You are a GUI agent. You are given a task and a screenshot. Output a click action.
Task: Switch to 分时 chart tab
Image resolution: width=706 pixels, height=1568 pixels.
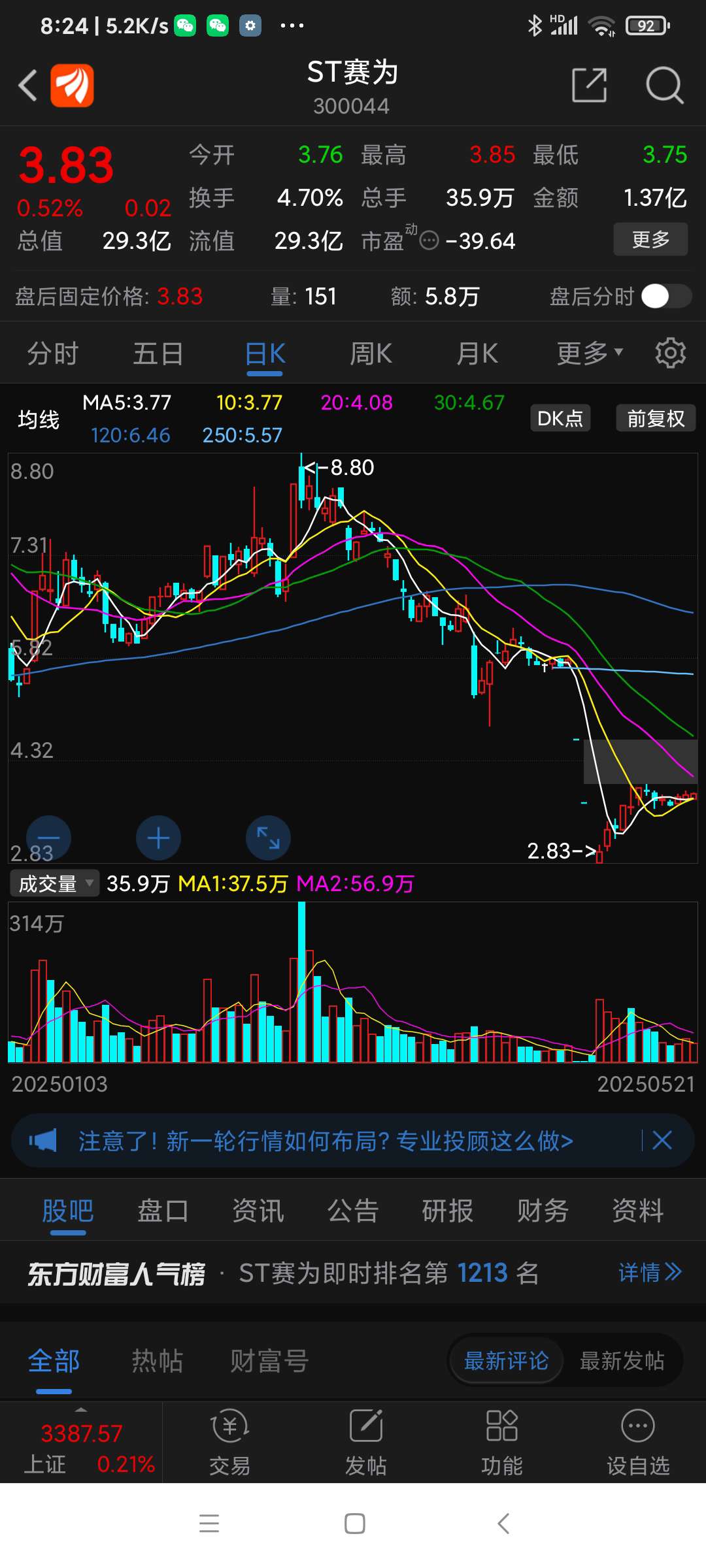tap(52, 353)
